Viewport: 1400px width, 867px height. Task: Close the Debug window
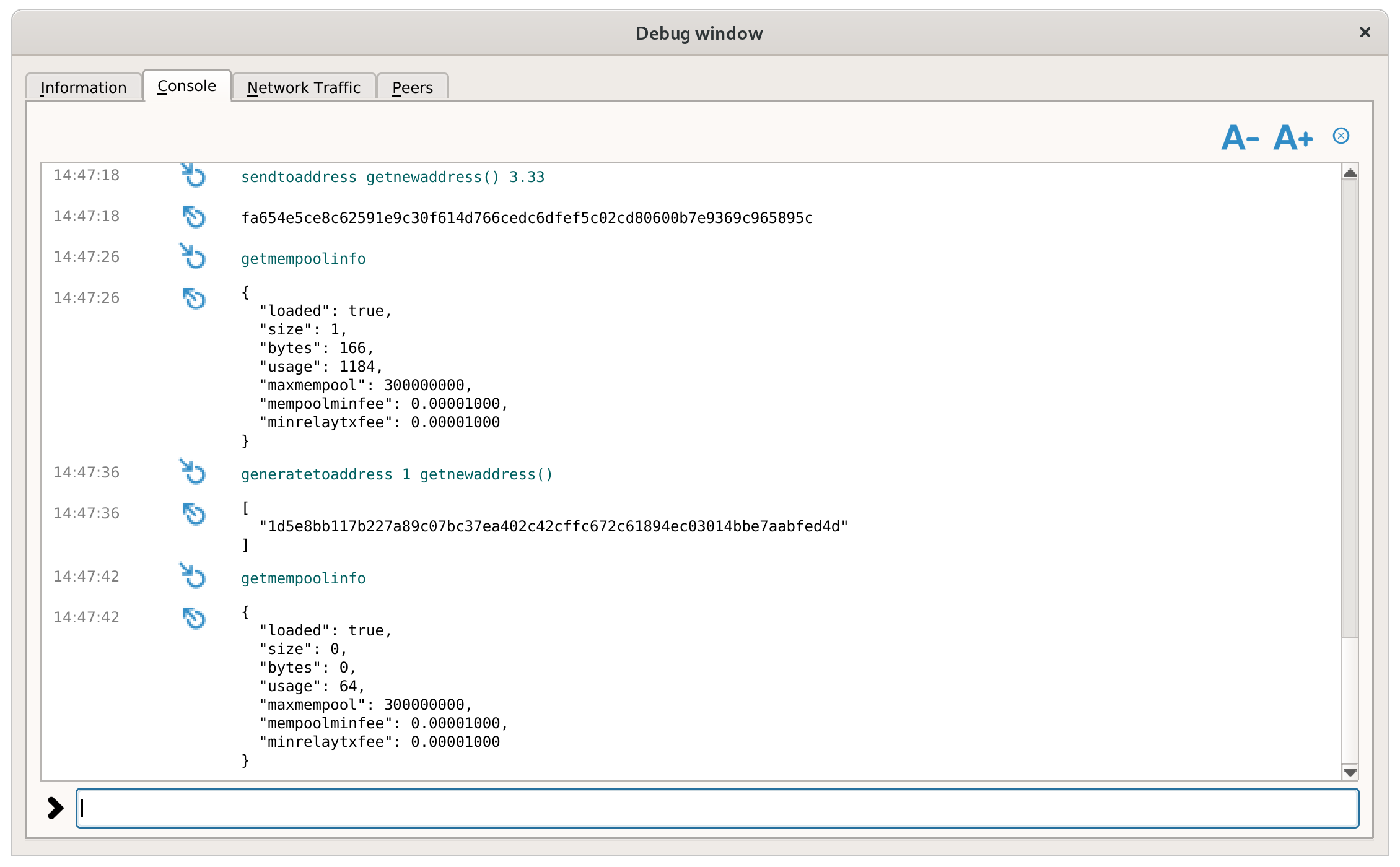point(1365,32)
